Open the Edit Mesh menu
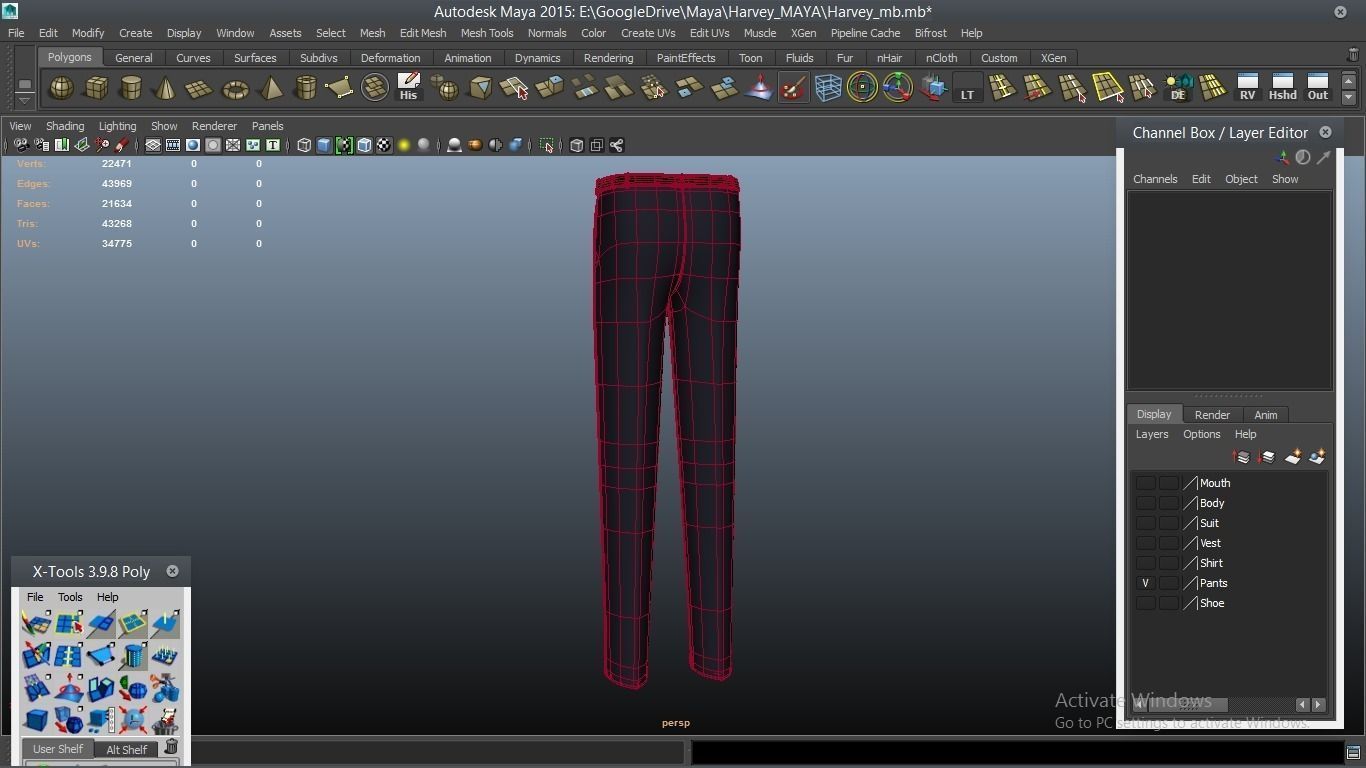 423,33
